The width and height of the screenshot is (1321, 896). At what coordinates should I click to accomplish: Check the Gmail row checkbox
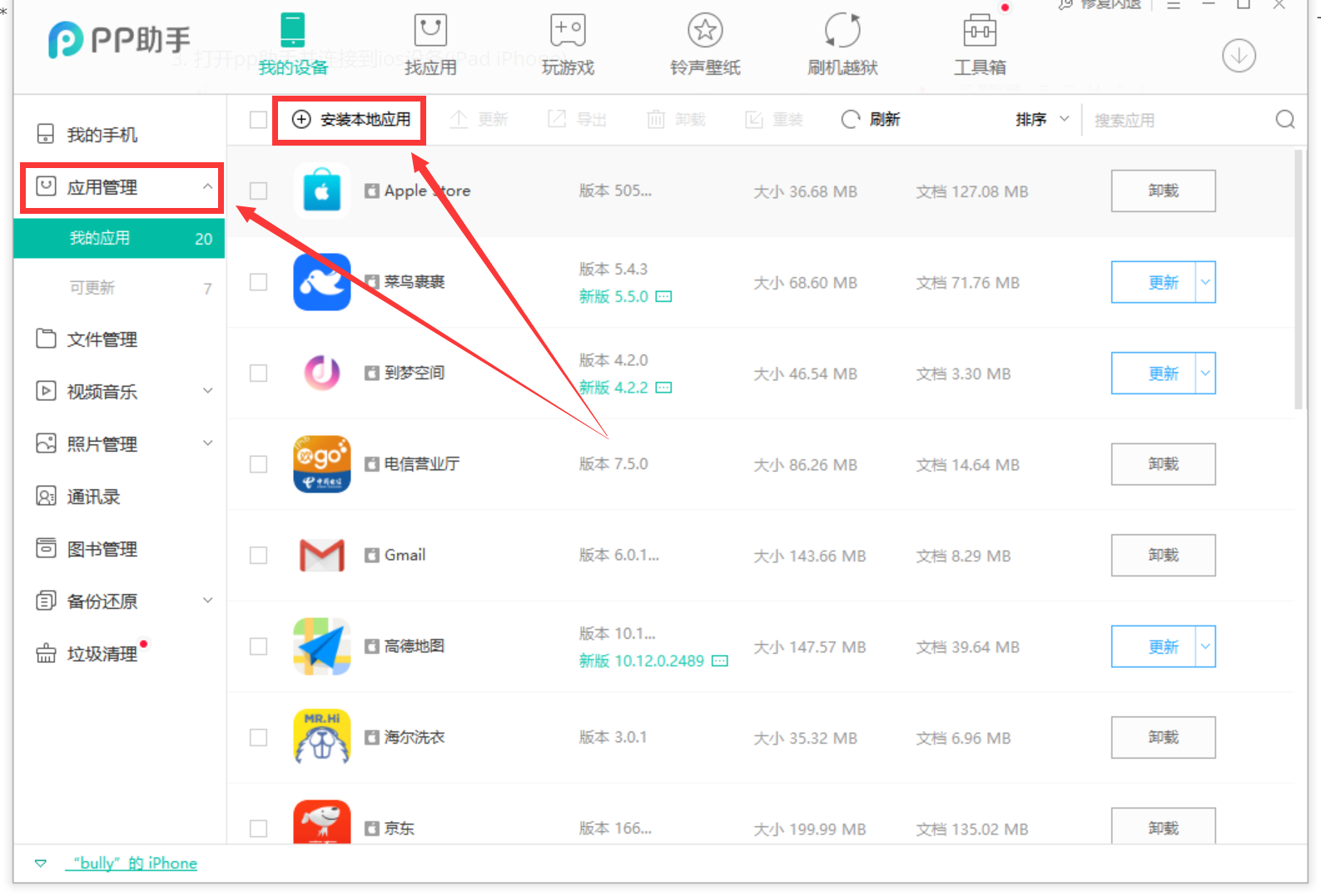pos(259,555)
